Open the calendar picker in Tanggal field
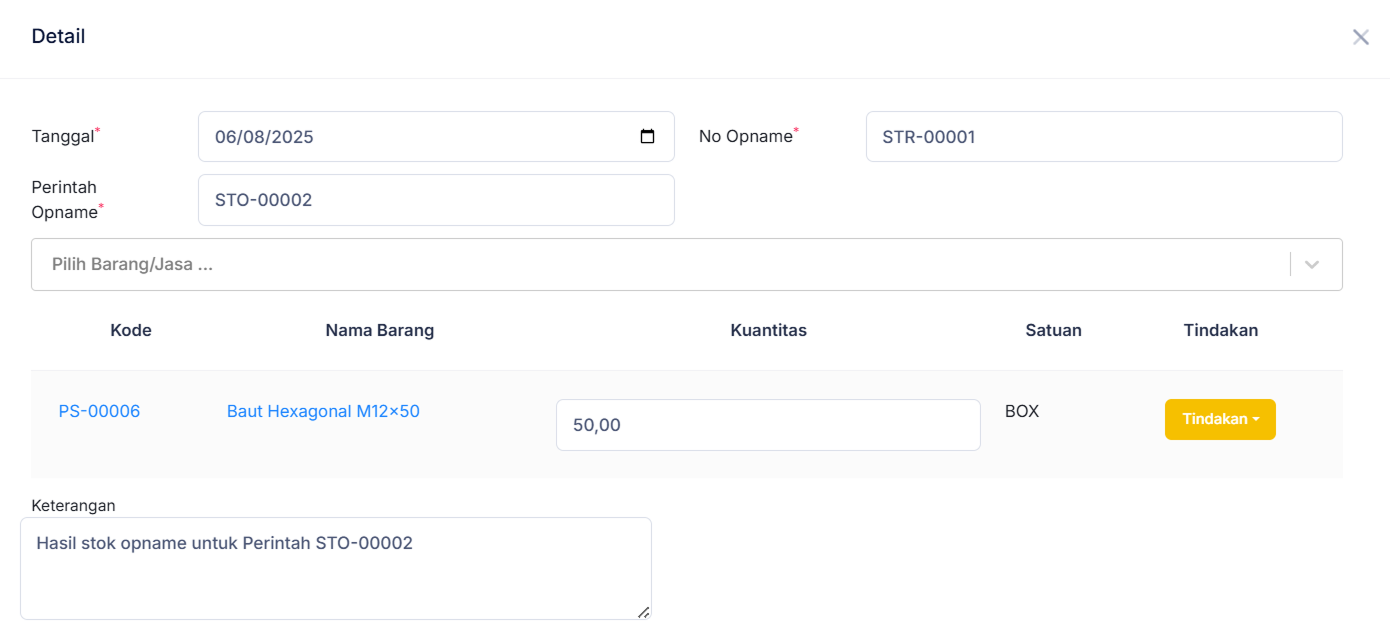 647,137
